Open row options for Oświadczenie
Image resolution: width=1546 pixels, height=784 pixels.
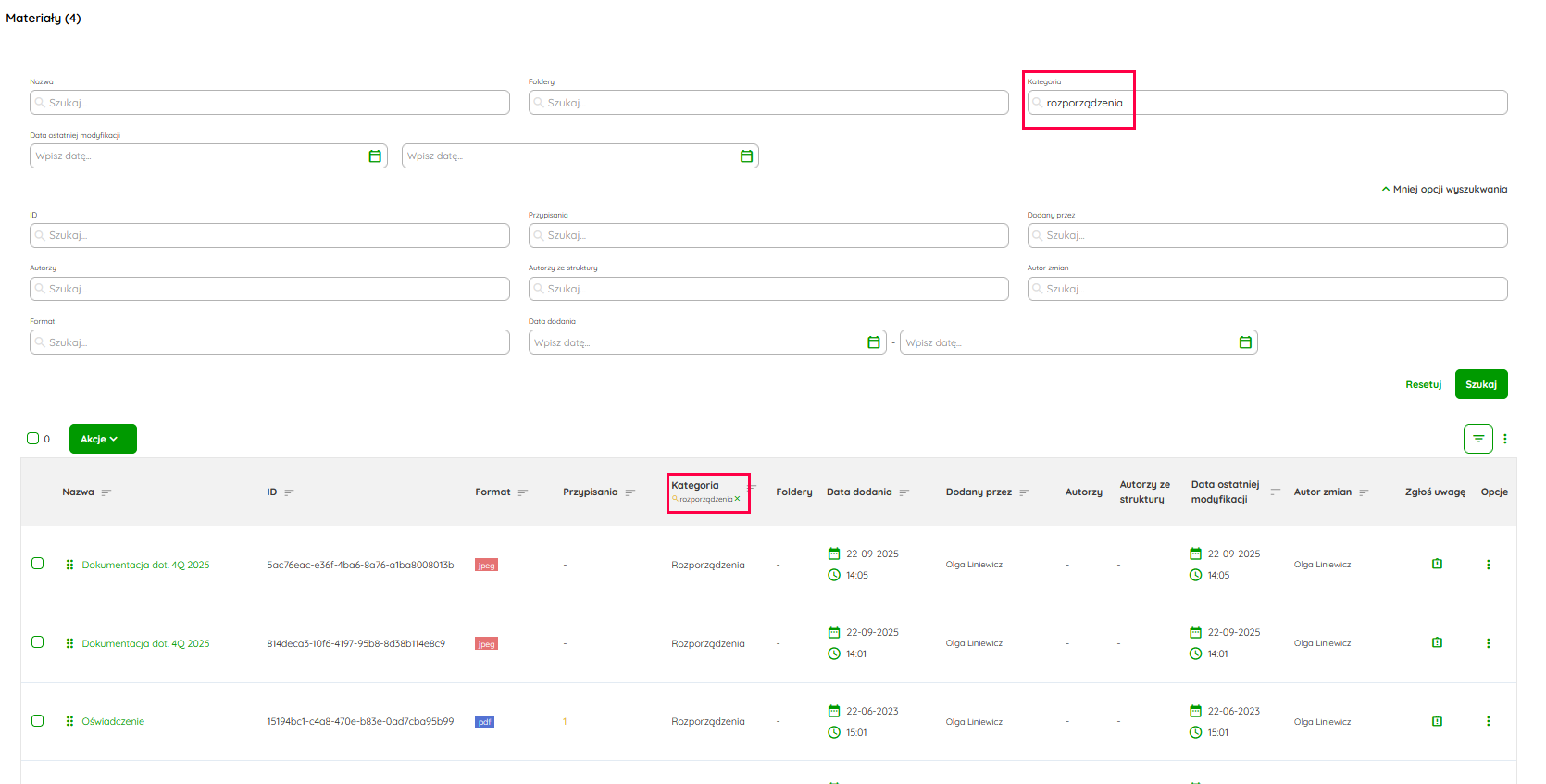tap(1488, 721)
